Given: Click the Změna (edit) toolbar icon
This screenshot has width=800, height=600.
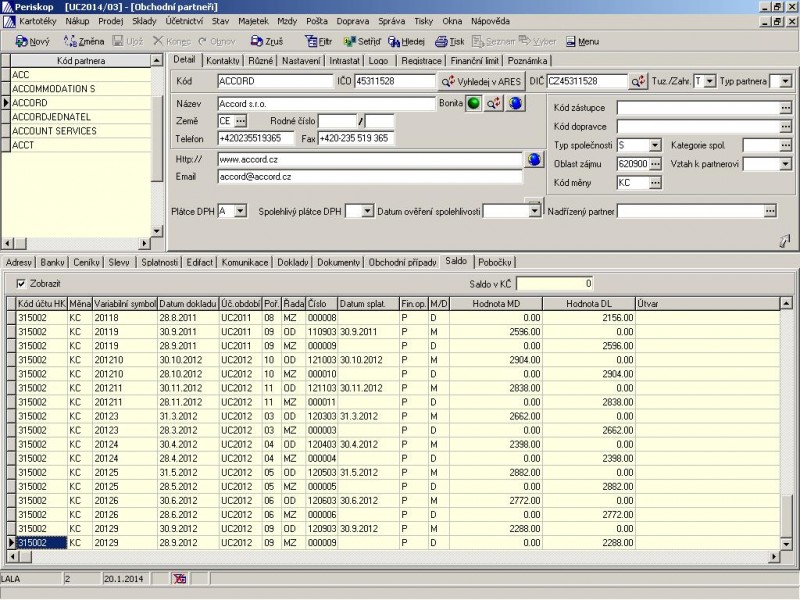Looking at the screenshot, I should click(x=71, y=42).
